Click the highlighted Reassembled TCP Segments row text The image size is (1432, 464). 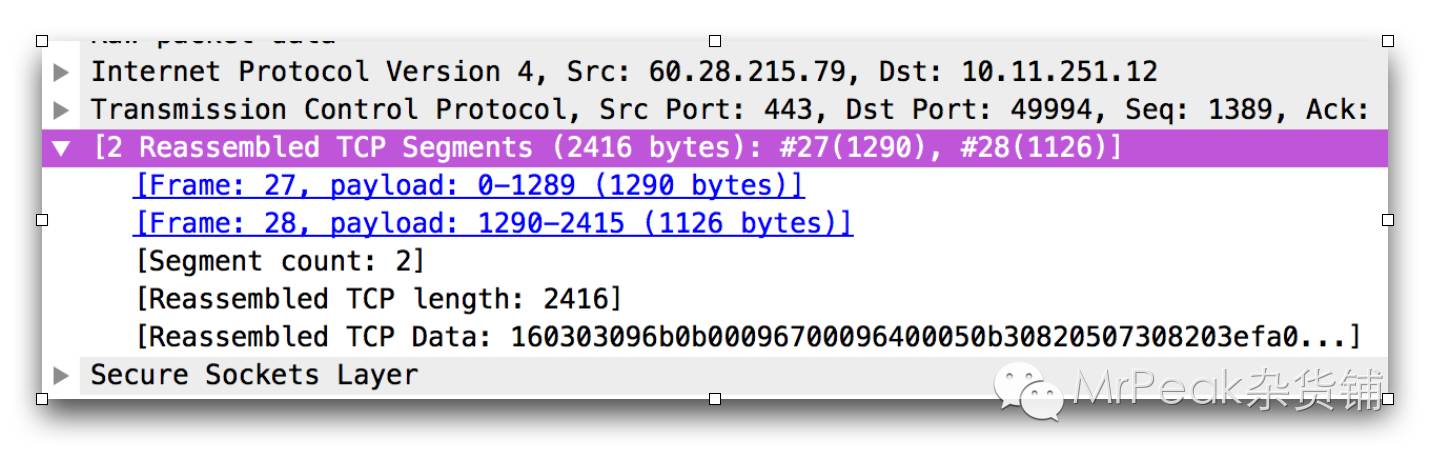607,148
